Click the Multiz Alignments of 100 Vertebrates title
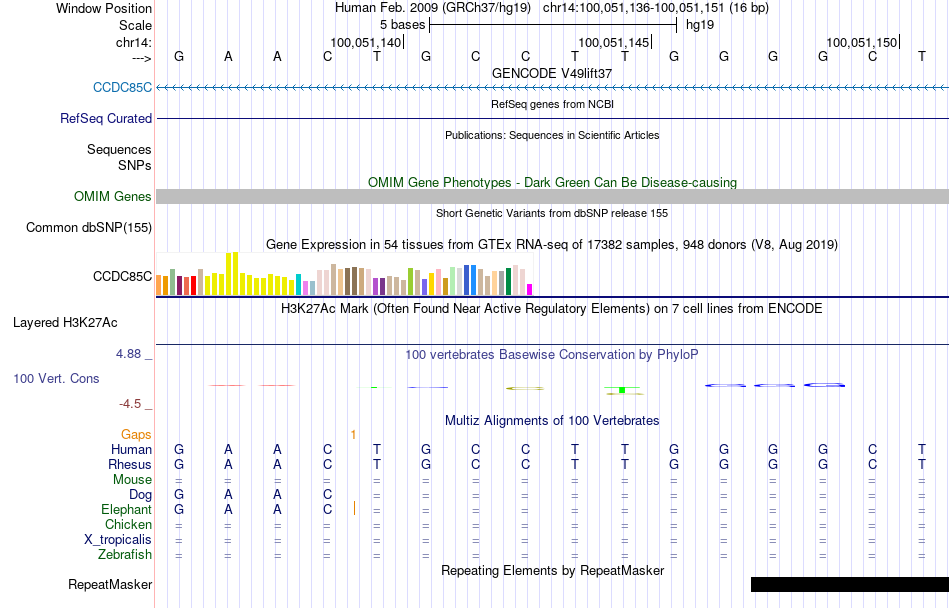 tap(552, 420)
